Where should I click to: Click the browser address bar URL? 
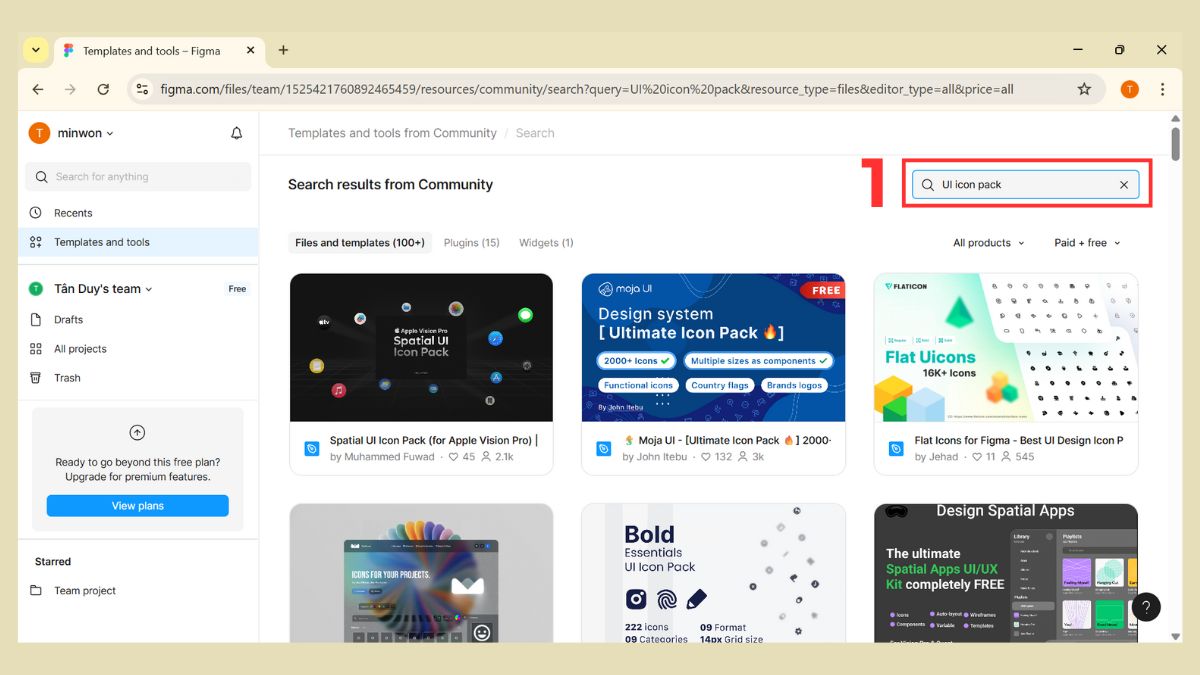tap(587, 89)
